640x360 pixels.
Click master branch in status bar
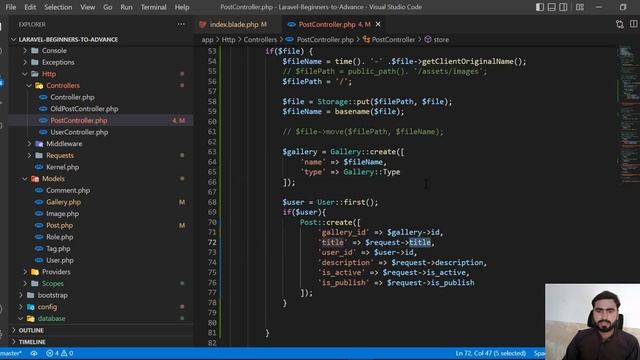[11, 353]
